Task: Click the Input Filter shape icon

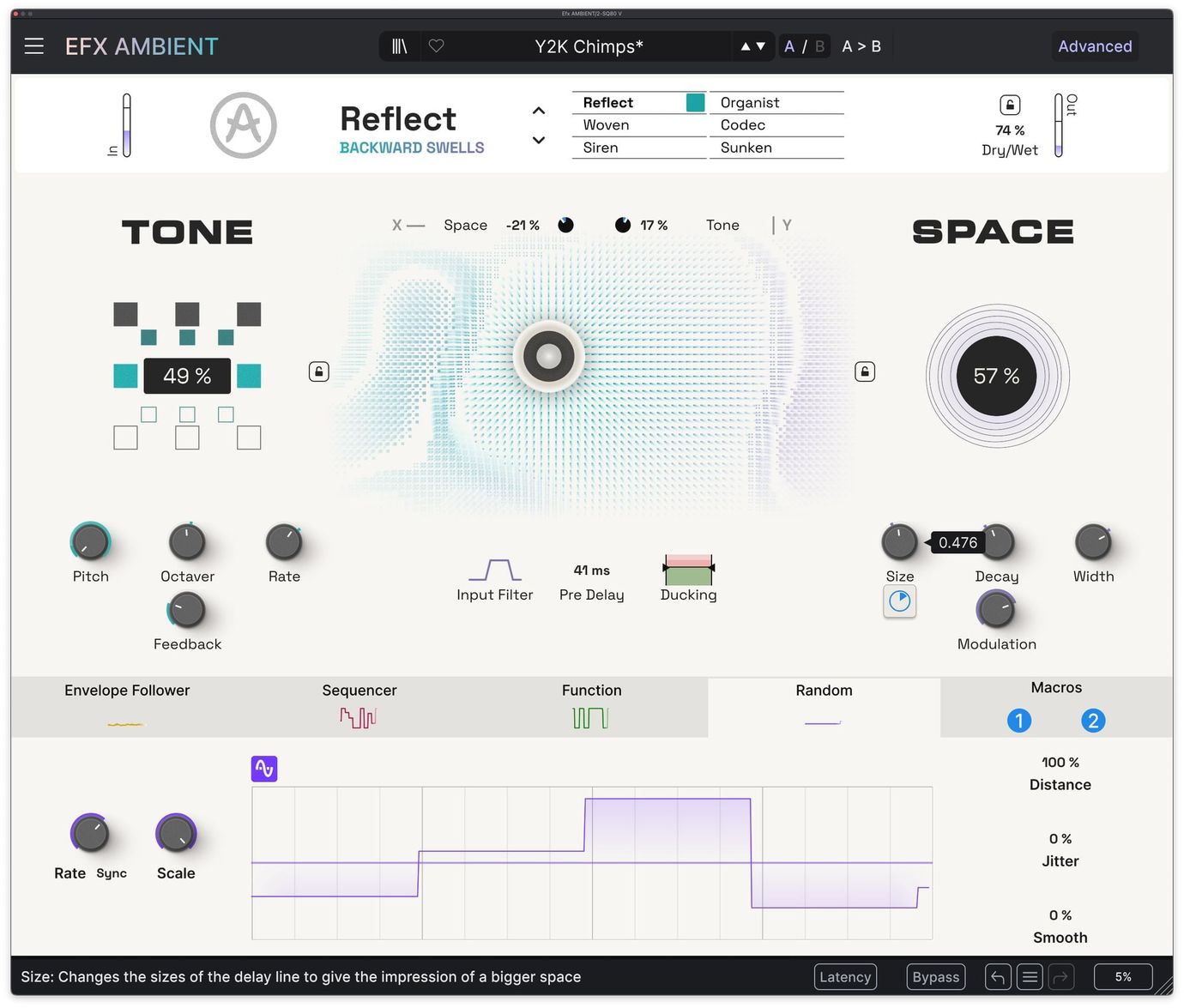Action: [495, 570]
